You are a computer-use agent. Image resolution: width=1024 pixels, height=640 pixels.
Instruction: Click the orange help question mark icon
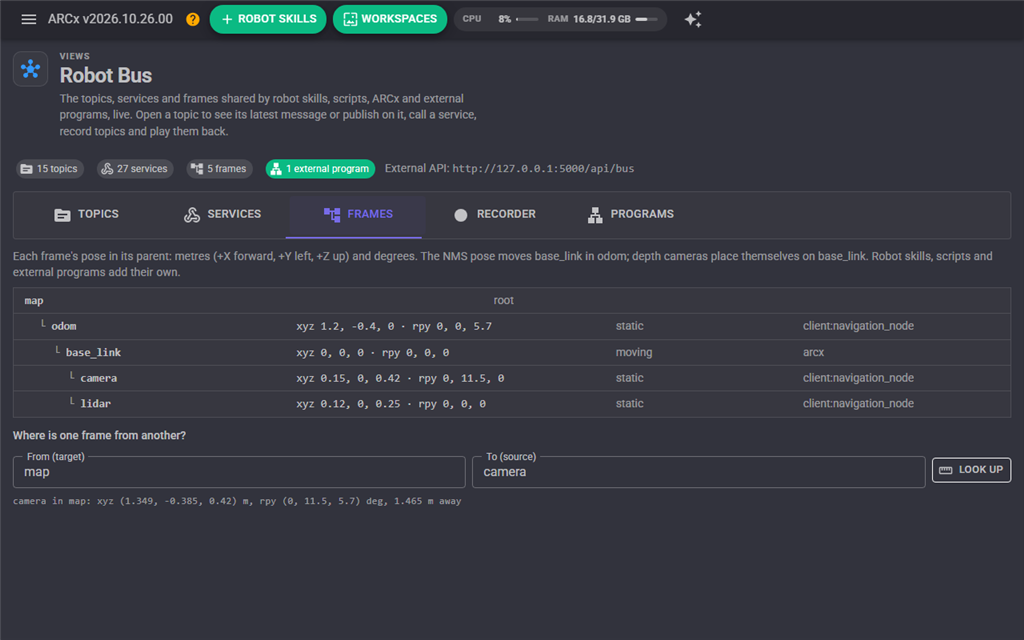(193, 19)
